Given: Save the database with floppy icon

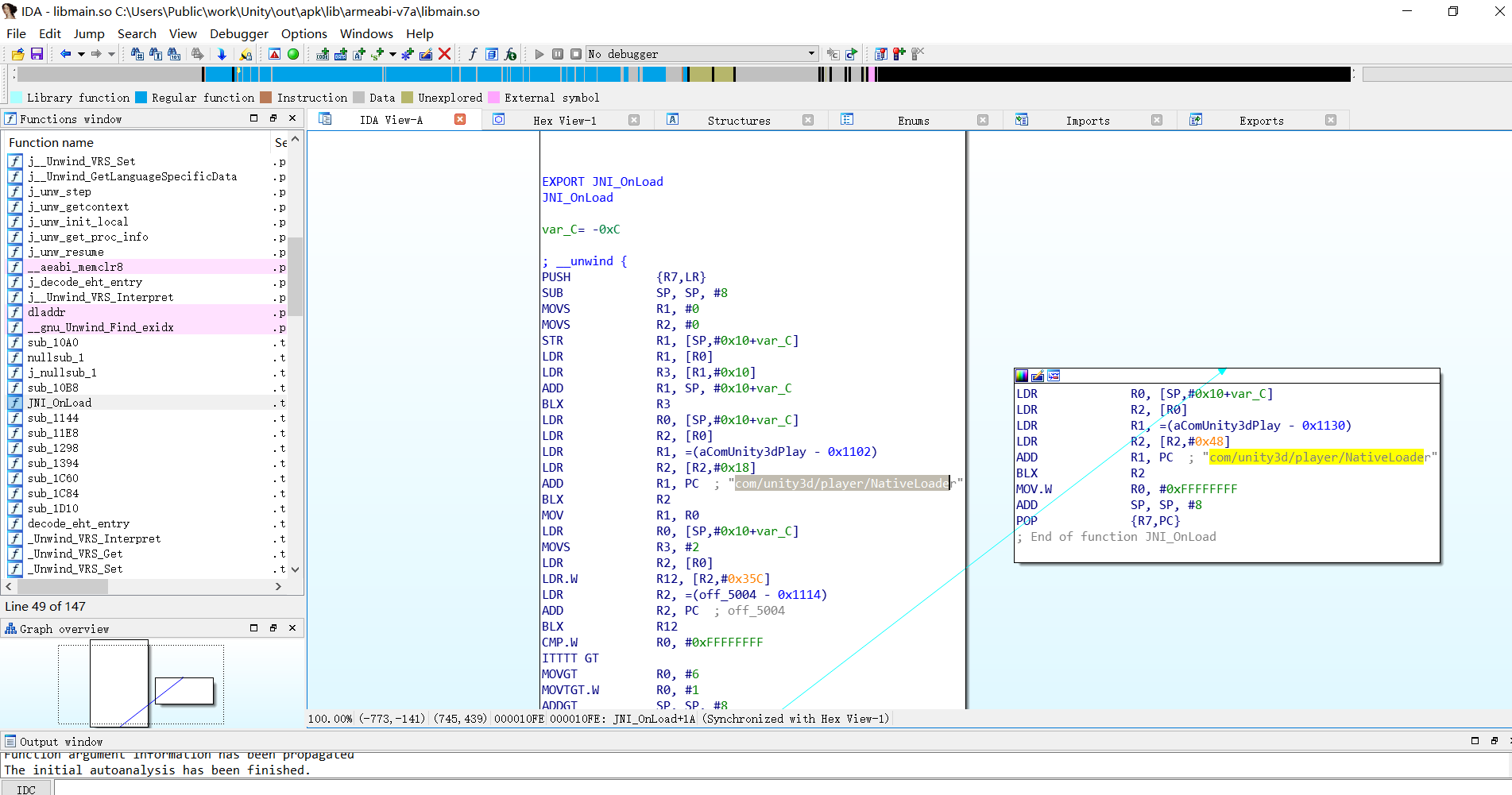Looking at the screenshot, I should pyautogui.click(x=37, y=54).
